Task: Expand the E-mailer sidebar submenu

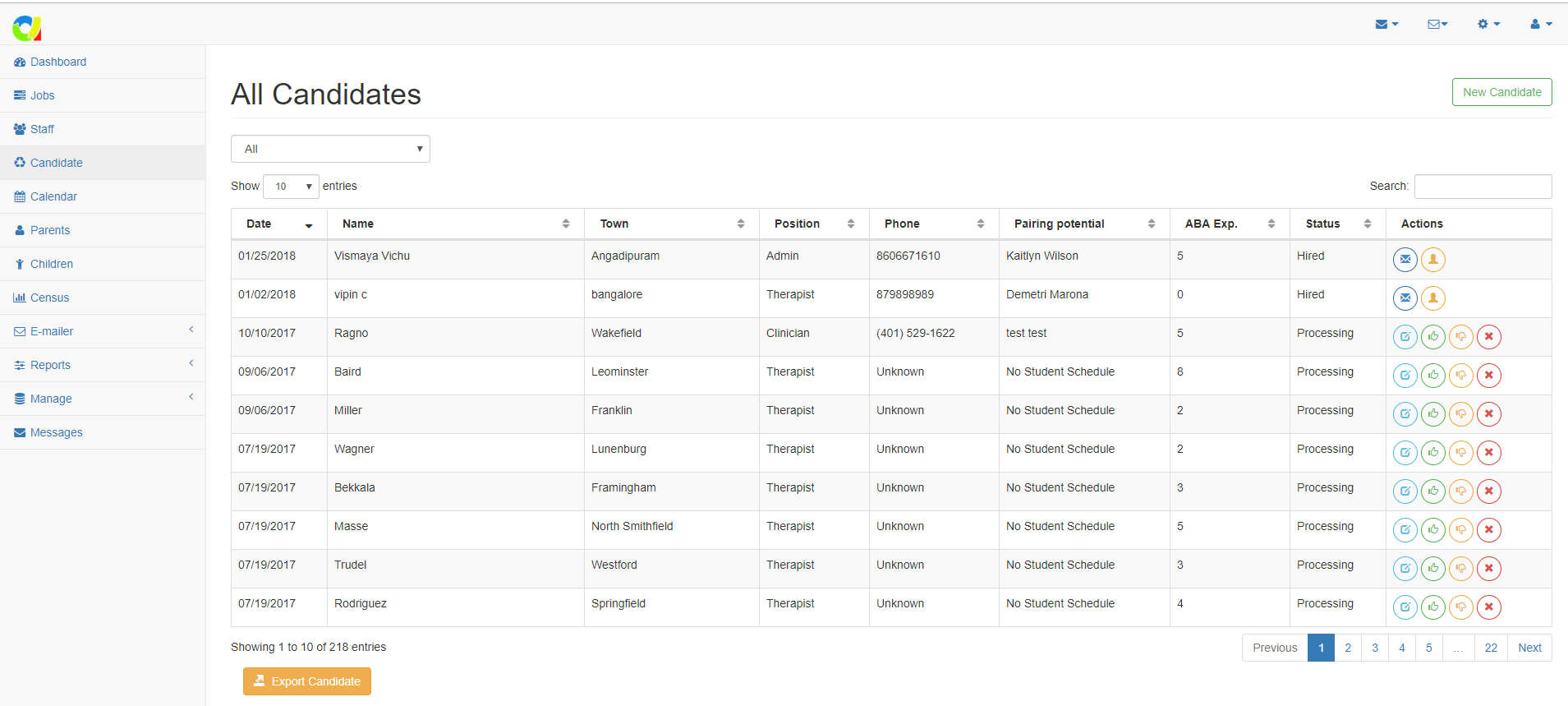Action: (x=103, y=331)
